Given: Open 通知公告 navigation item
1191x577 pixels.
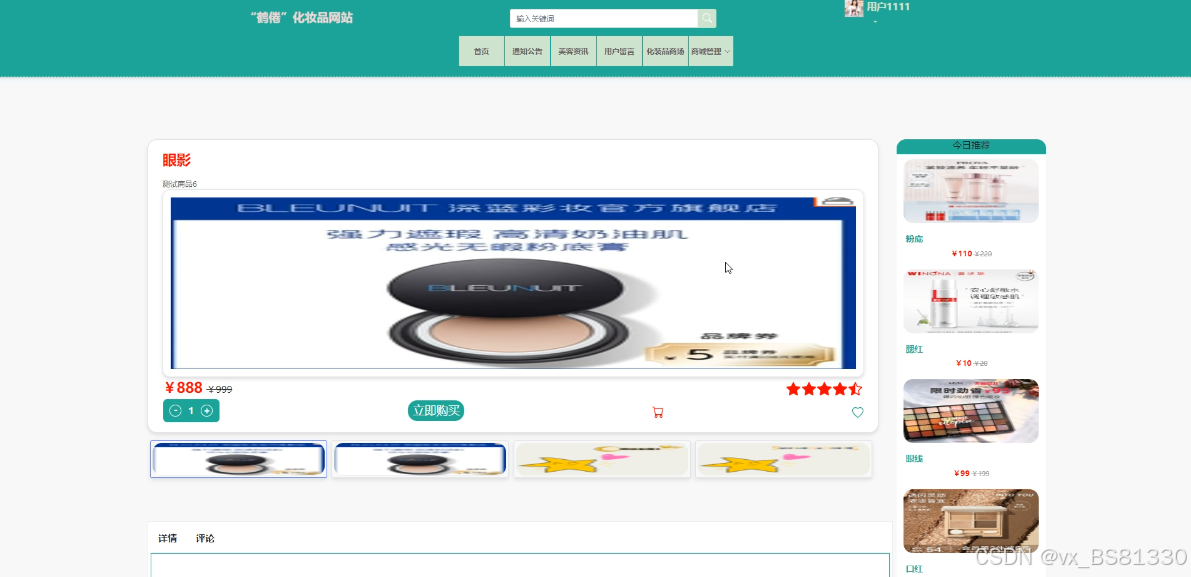Looking at the screenshot, I should (x=527, y=51).
